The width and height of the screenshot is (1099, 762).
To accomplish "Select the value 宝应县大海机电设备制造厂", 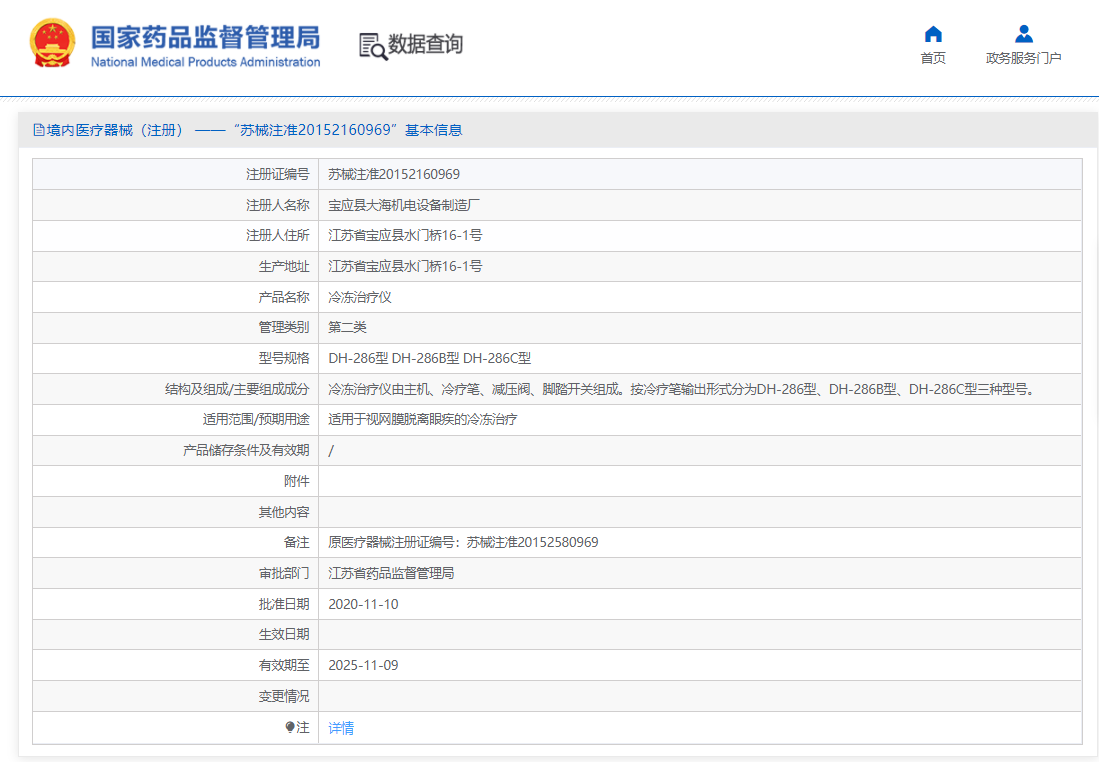I will coord(404,205).
